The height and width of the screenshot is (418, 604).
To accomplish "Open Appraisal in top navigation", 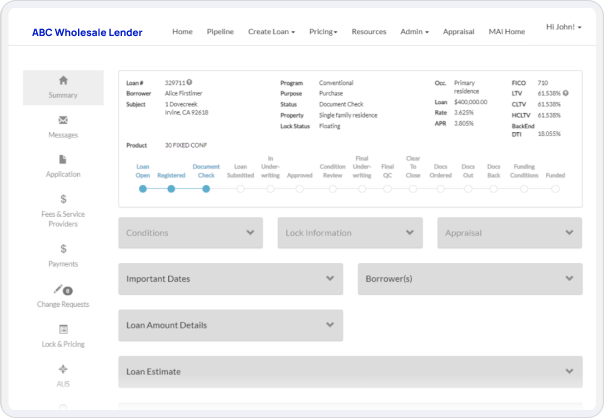I will coord(458,32).
